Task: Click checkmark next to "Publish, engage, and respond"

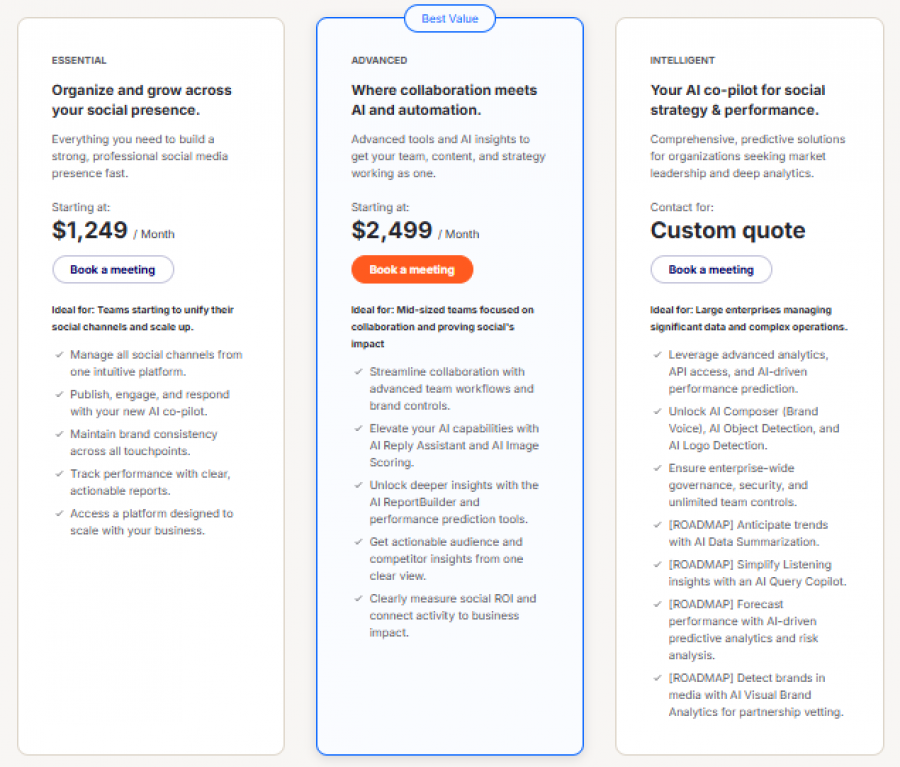Action: tap(57, 395)
